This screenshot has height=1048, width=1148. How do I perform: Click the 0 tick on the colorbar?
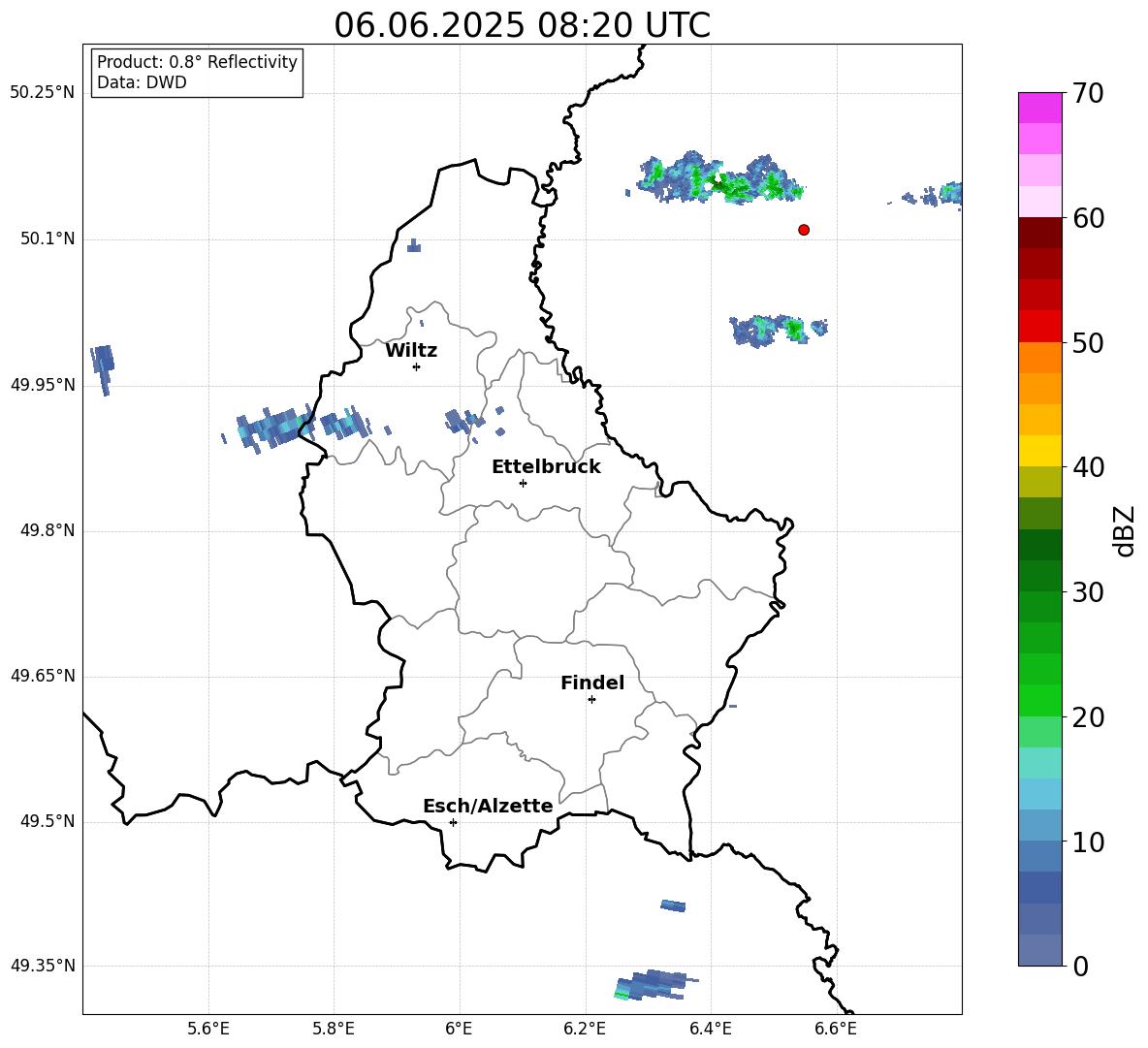click(1080, 966)
